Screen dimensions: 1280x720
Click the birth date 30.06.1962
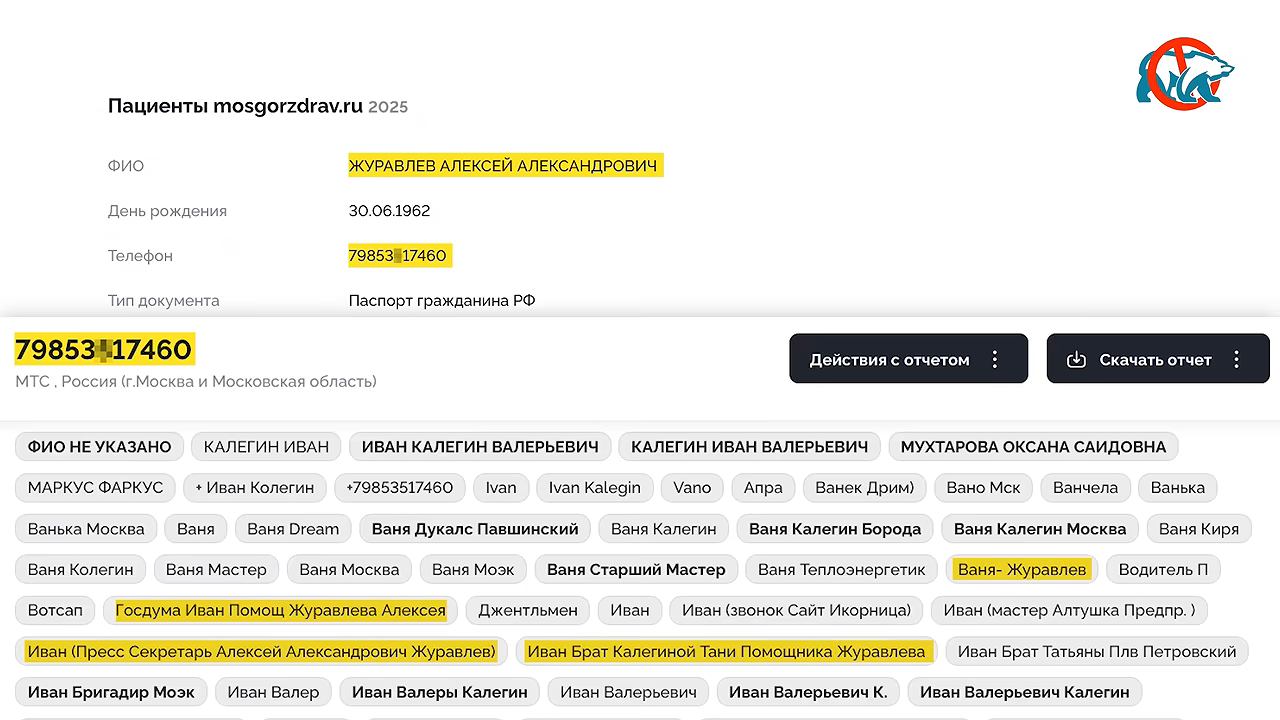pyautogui.click(x=389, y=211)
